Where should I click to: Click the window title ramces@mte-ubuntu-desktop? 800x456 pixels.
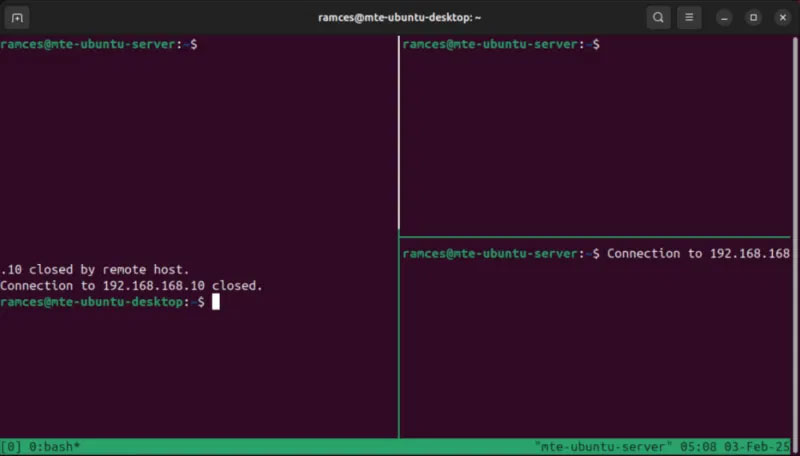pos(399,18)
